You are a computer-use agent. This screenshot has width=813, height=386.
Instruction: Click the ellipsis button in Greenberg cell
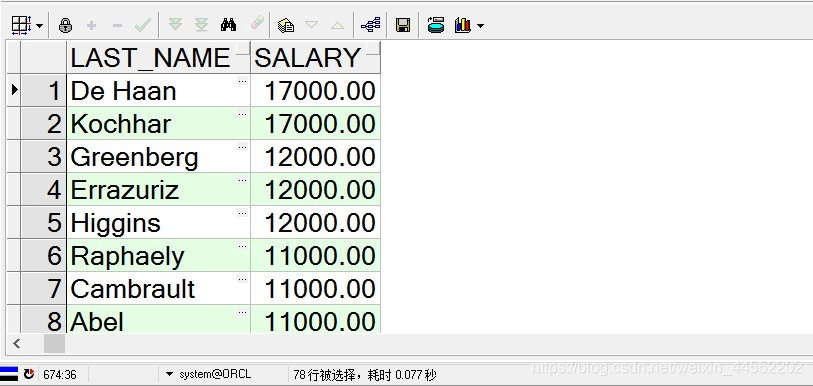tap(242, 147)
